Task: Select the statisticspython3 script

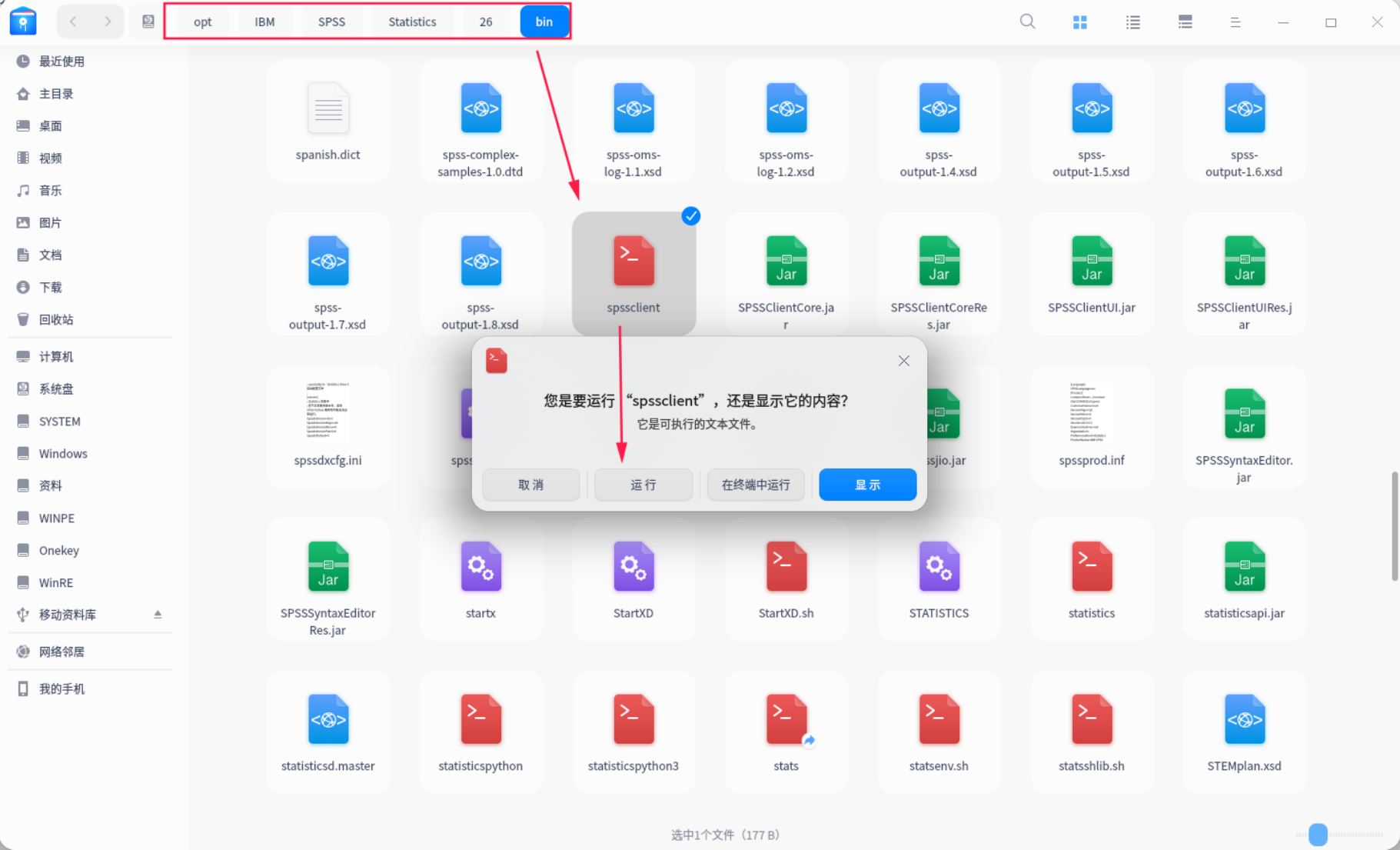Action: point(633,732)
